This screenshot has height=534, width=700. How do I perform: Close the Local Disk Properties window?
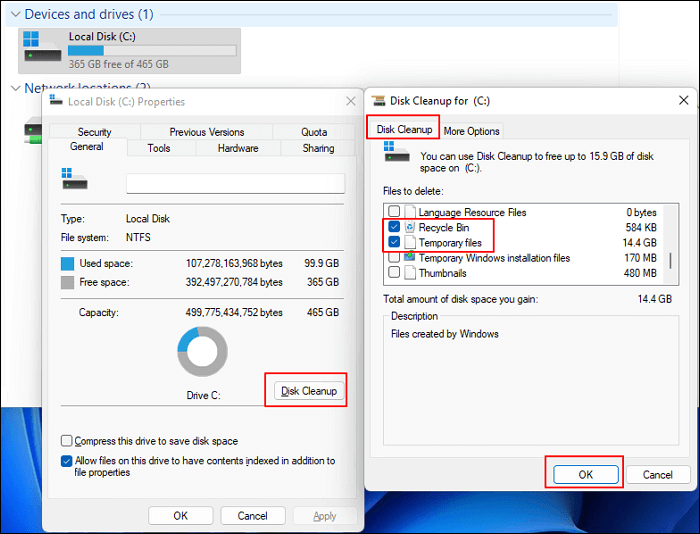point(351,101)
